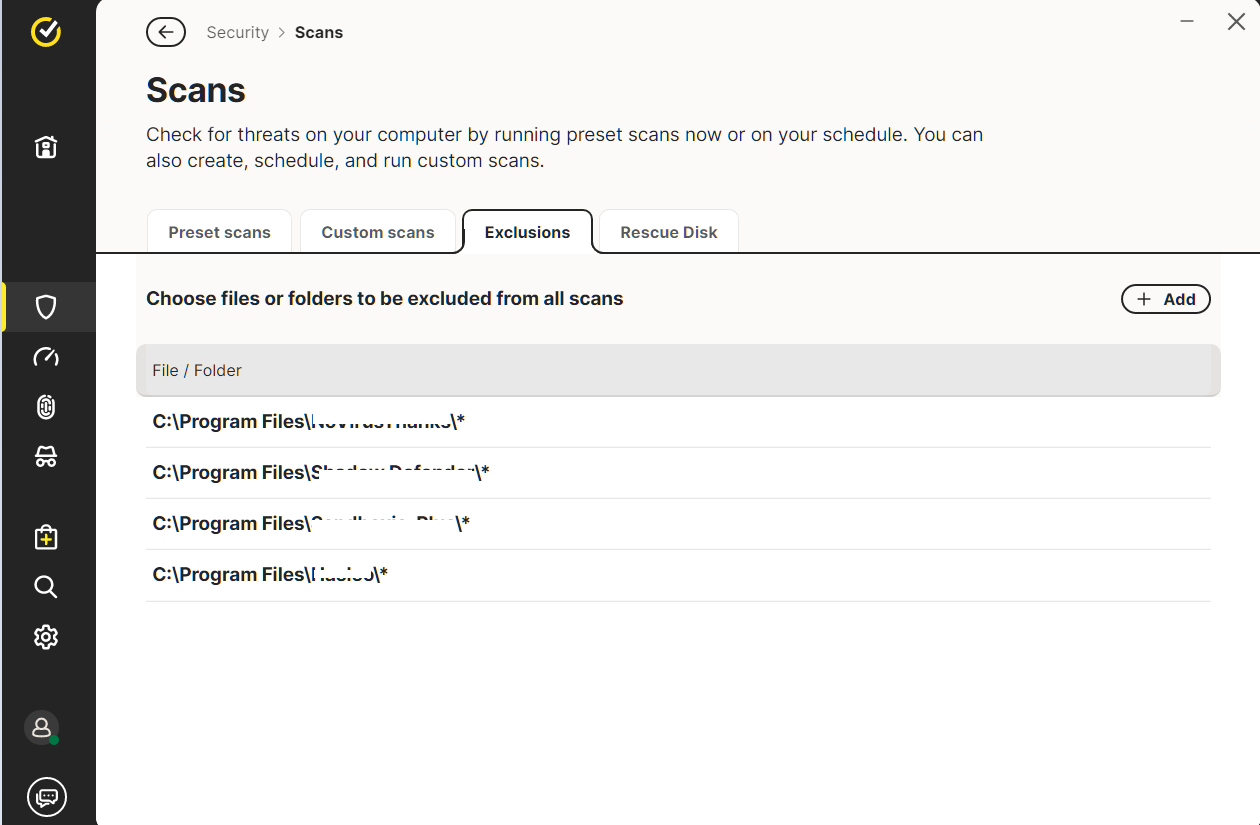Select the Exclusions tab
This screenshot has width=1260, height=825.
pyautogui.click(x=527, y=232)
